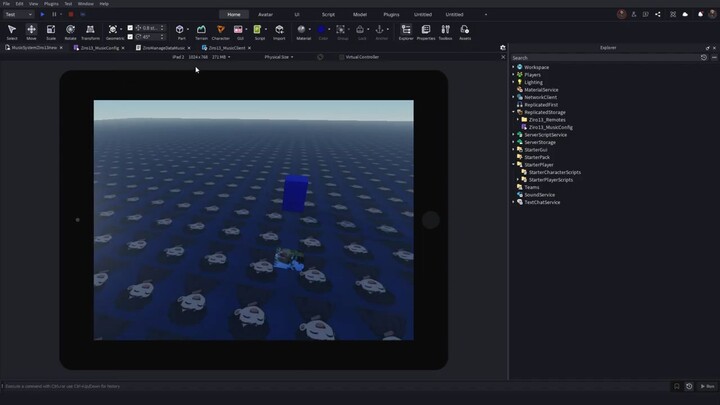This screenshot has height=405, width=720.
Task: Open the Properties panel
Action: [426, 32]
